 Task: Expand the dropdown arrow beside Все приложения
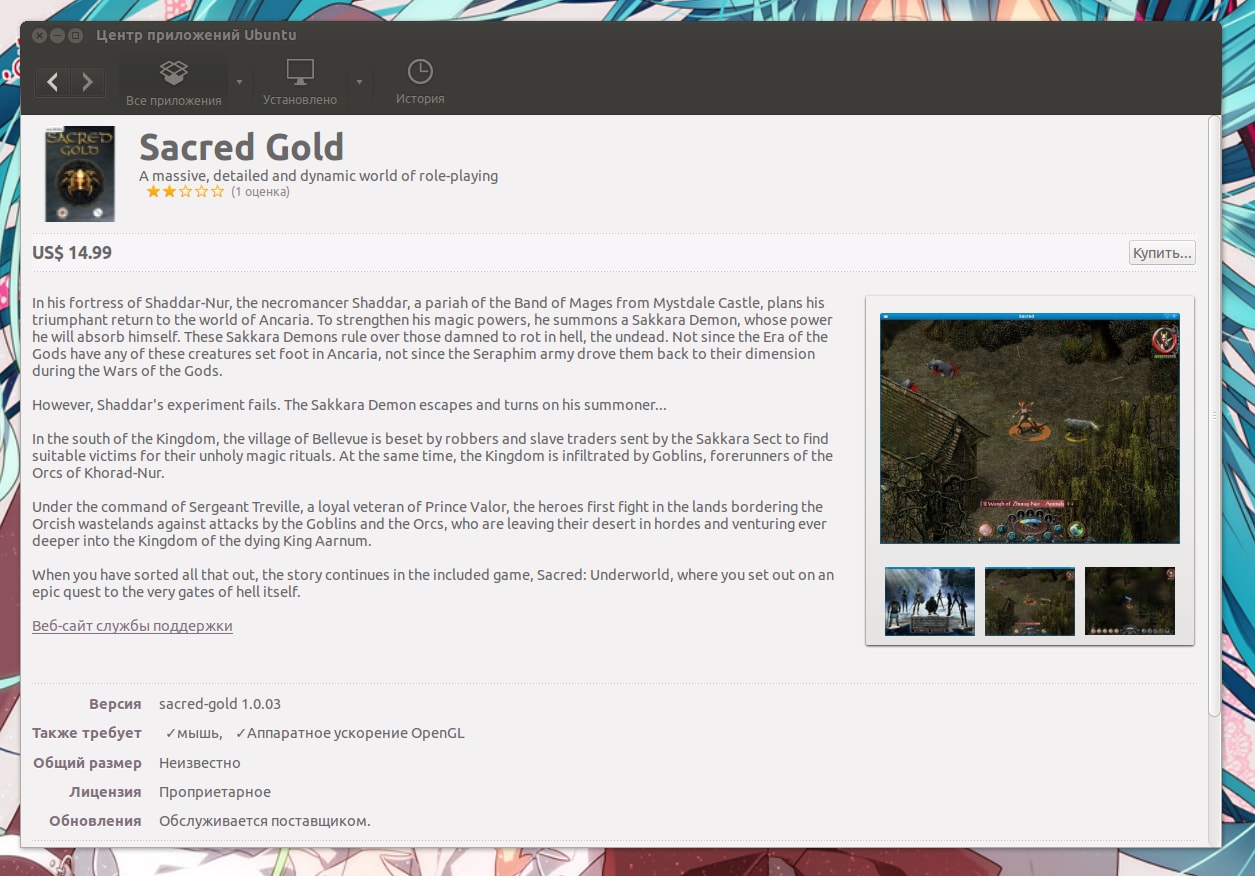tap(240, 82)
